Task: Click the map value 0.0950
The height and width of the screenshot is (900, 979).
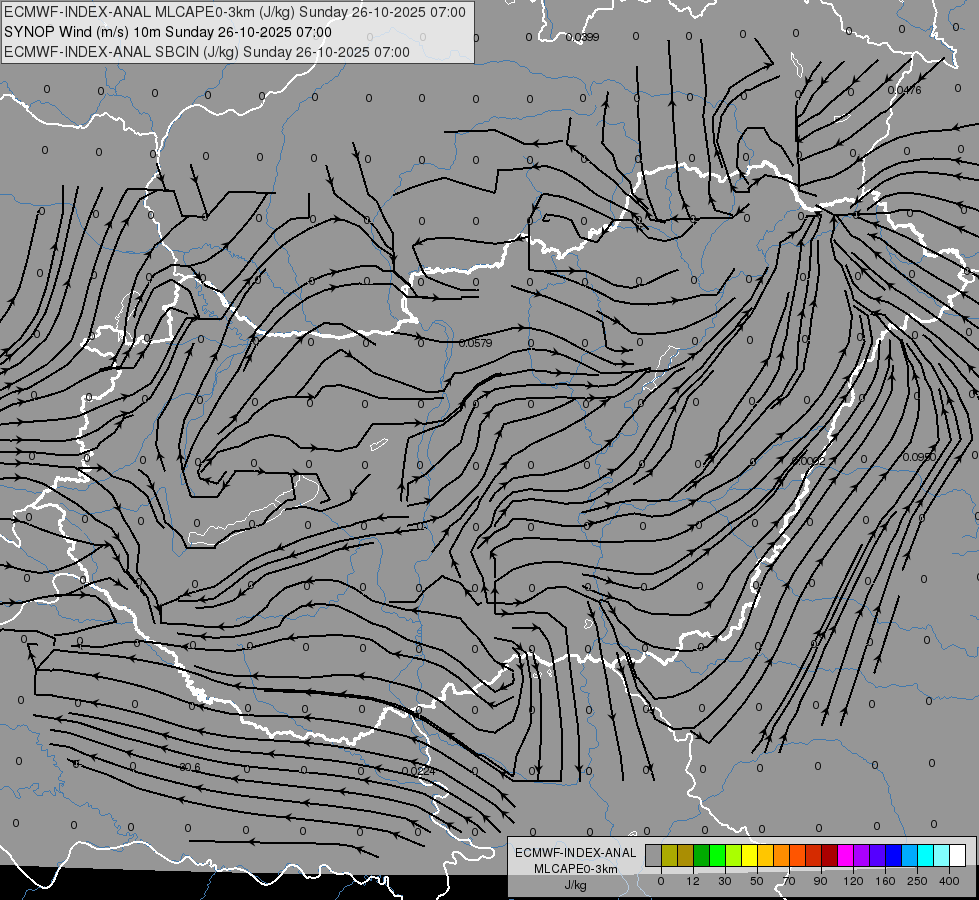Action: 920,457
